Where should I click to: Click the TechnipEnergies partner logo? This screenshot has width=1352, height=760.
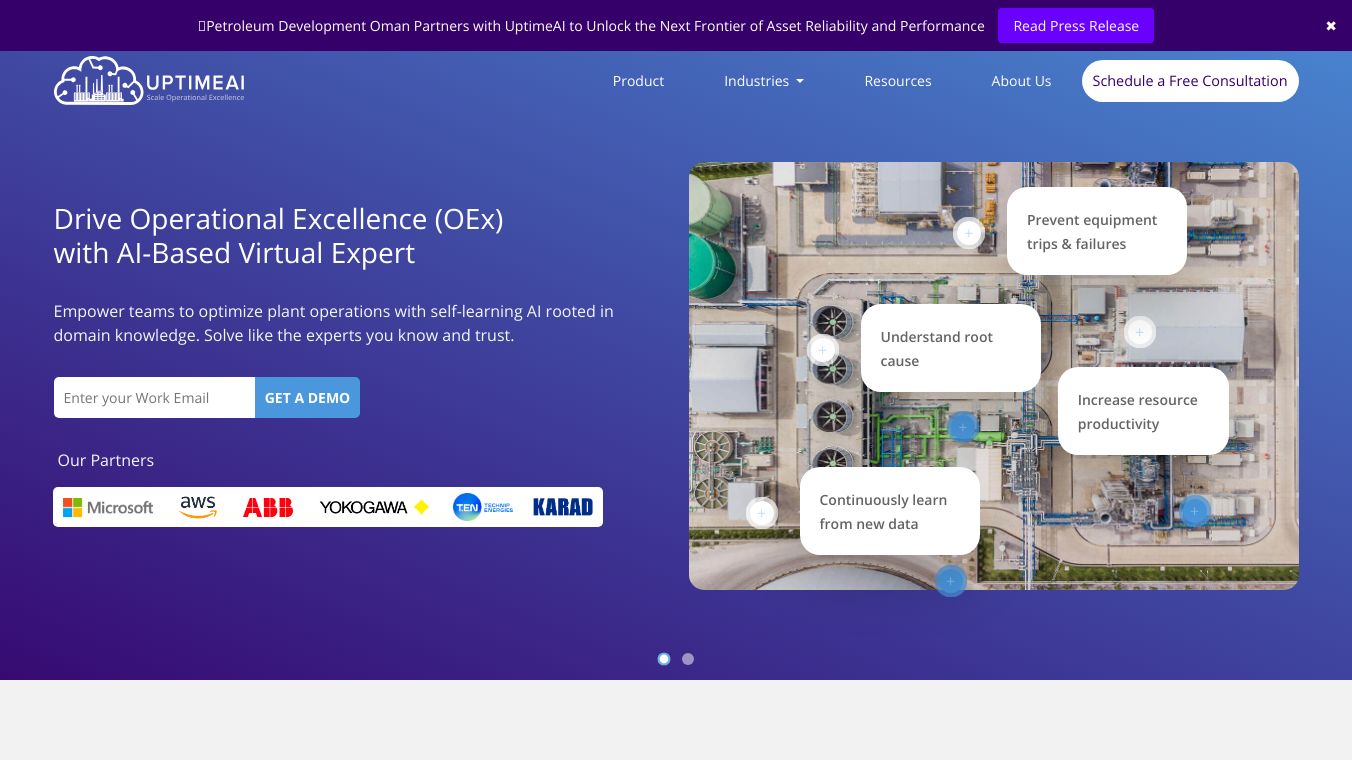[482, 507]
